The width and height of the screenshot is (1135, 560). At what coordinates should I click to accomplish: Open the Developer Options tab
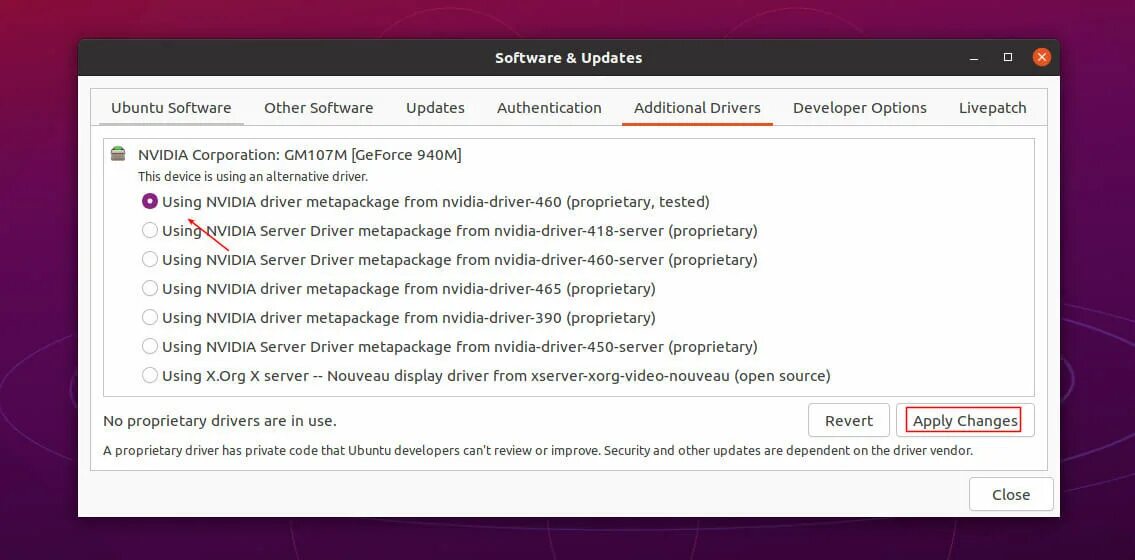point(859,108)
